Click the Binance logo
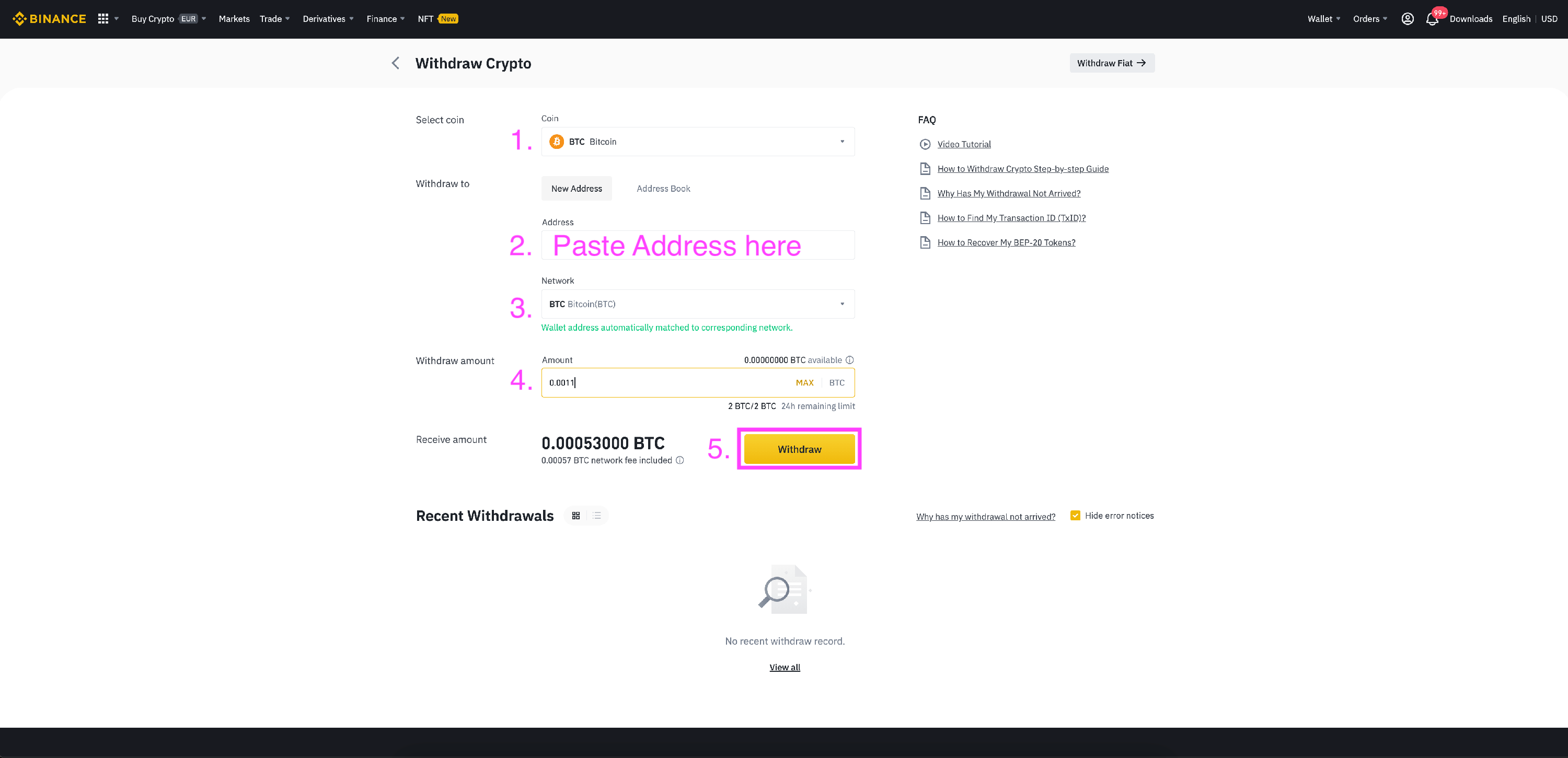 pyautogui.click(x=49, y=19)
